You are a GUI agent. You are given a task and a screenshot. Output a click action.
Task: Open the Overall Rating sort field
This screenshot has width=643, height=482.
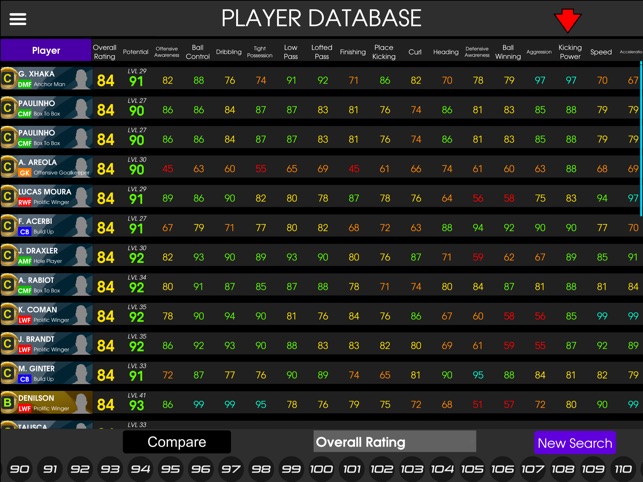click(394, 442)
